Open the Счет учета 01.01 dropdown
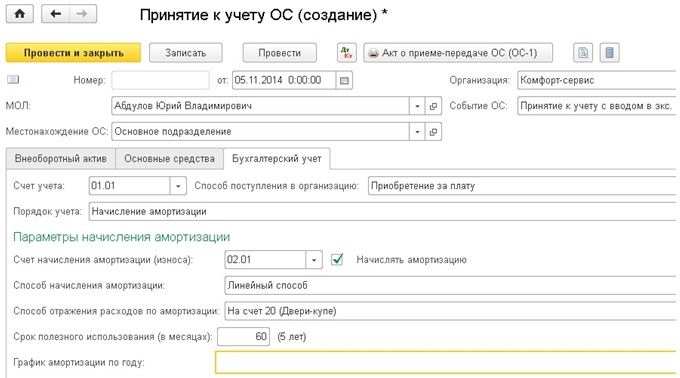Screen dimensions: 680x378 click(178, 186)
